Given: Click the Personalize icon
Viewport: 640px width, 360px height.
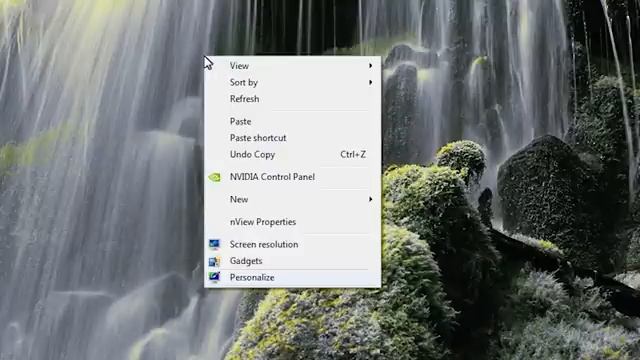Looking at the screenshot, I should click(214, 277).
